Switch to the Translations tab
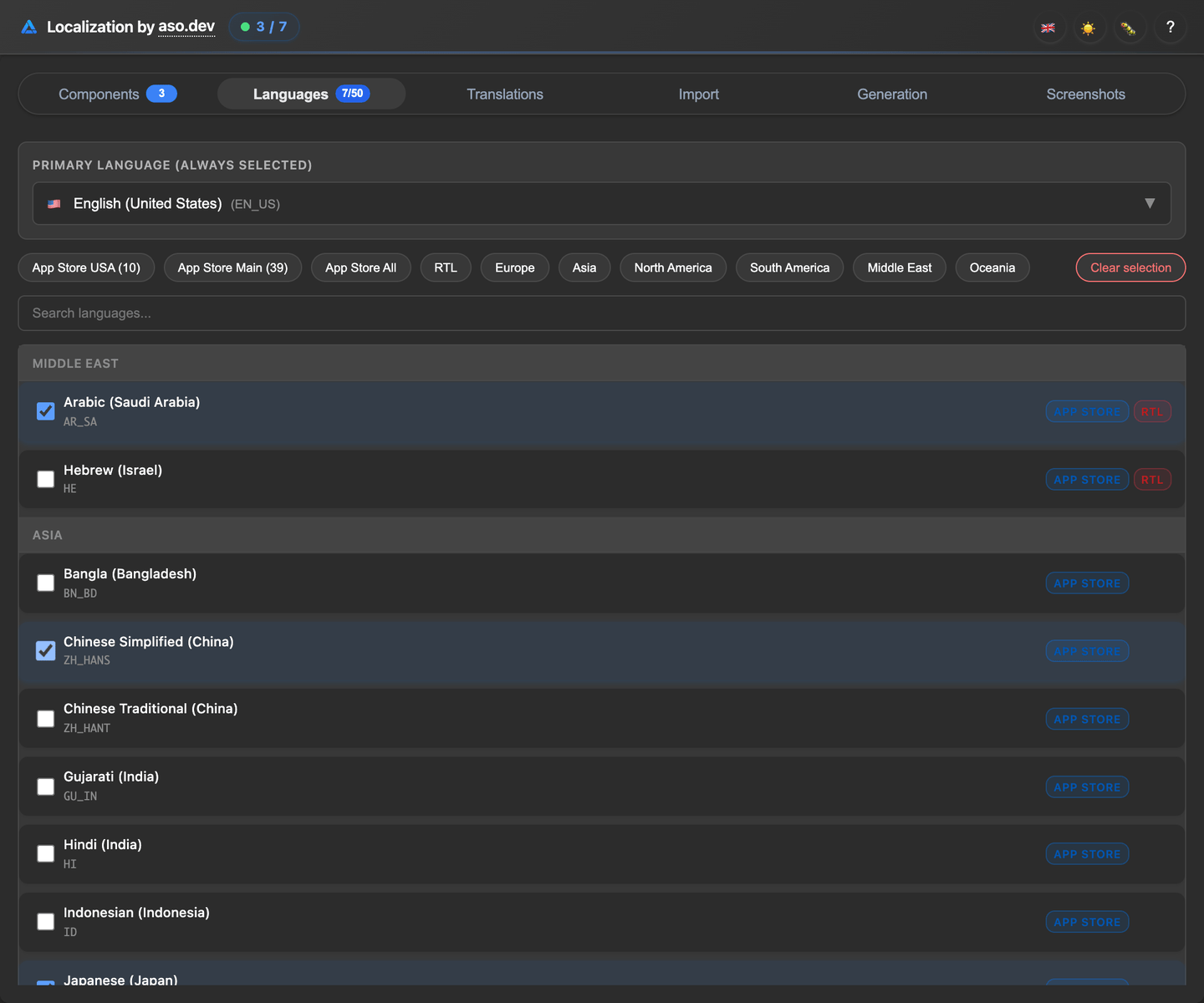1204x1003 pixels. point(505,94)
